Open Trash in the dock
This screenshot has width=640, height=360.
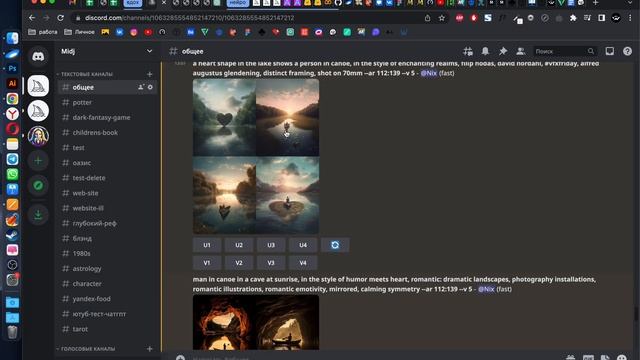[x=12, y=333]
